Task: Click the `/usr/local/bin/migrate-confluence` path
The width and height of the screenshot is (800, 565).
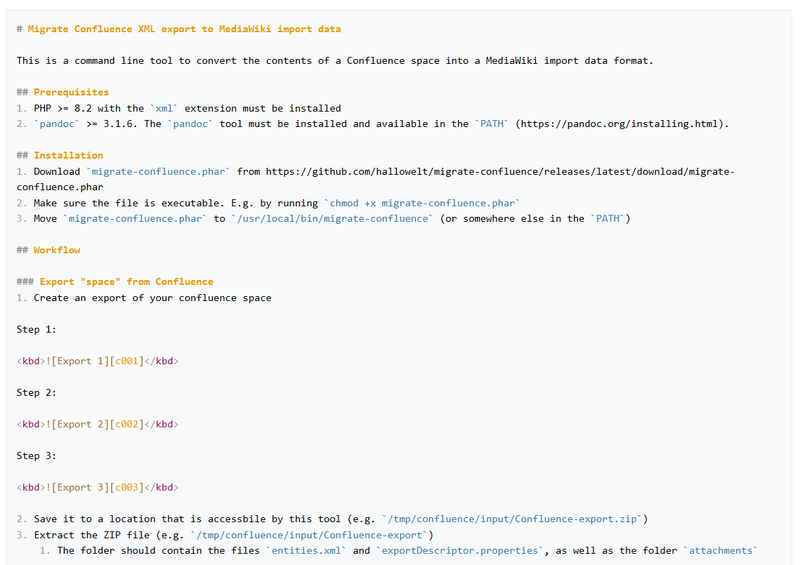Action: (332, 218)
